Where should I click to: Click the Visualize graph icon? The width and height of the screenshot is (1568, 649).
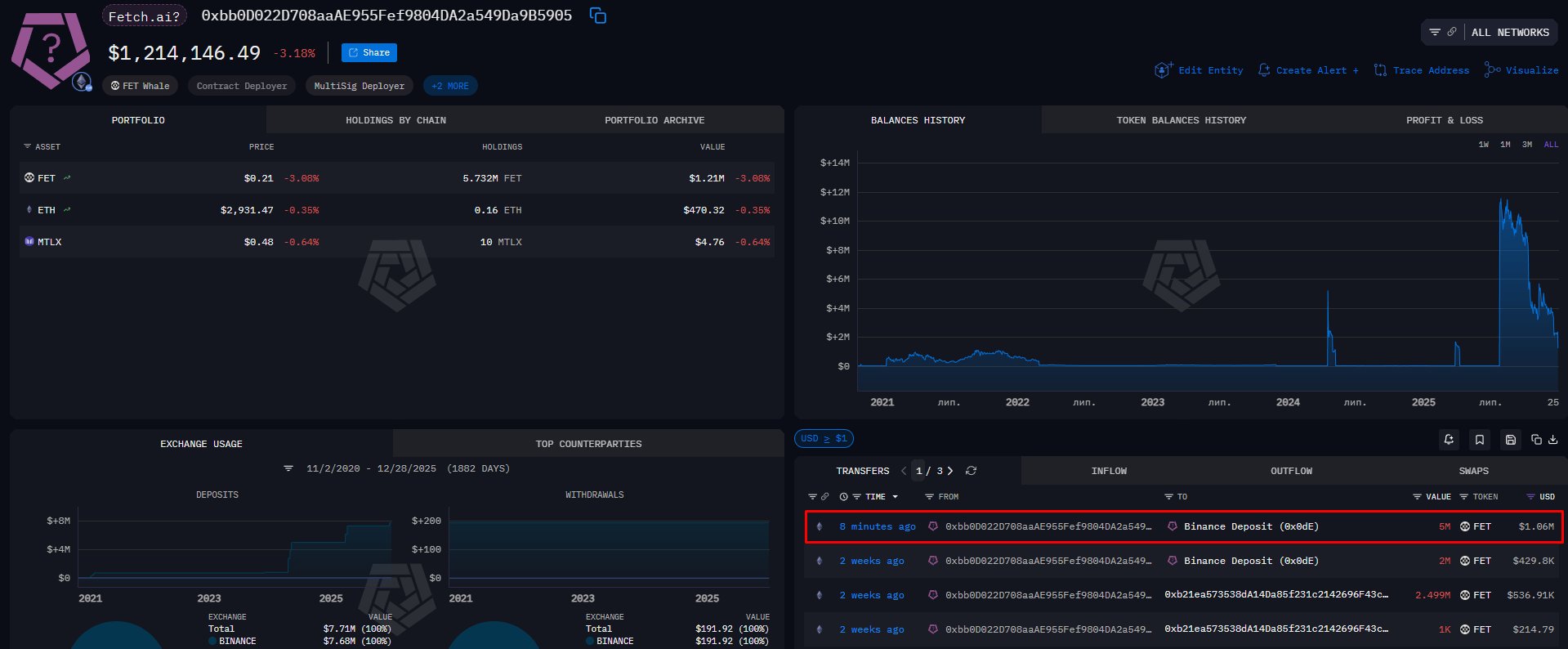[1492, 70]
